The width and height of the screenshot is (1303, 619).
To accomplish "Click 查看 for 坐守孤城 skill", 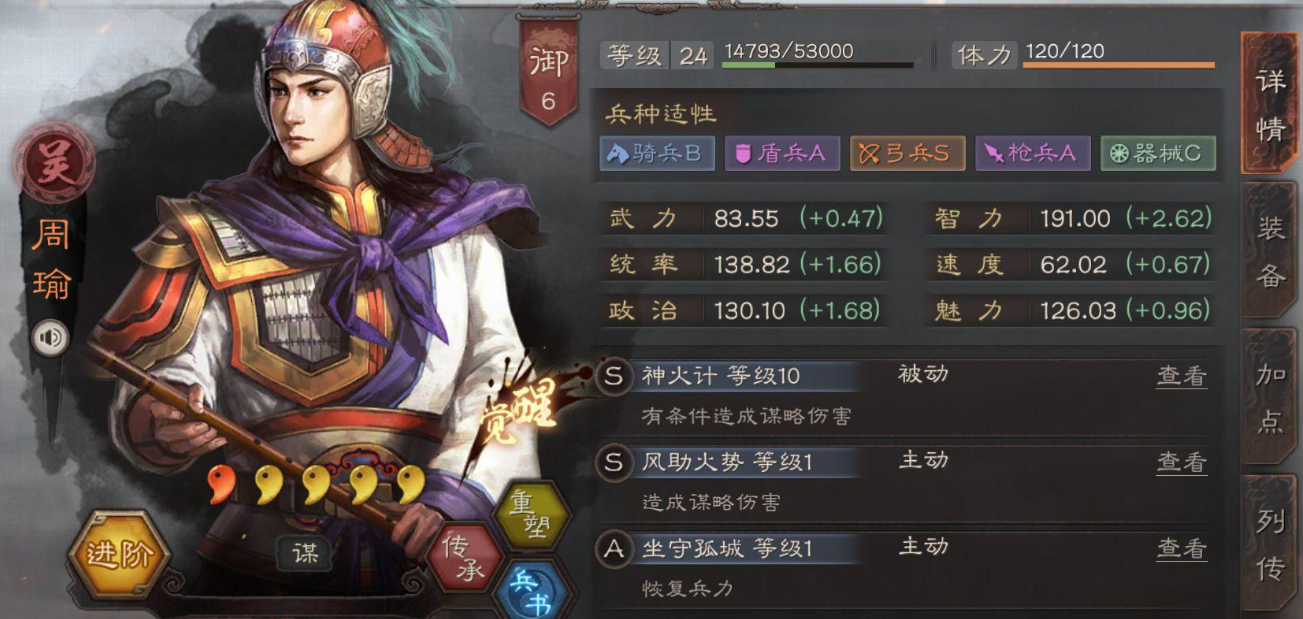I will pyautogui.click(x=1182, y=548).
